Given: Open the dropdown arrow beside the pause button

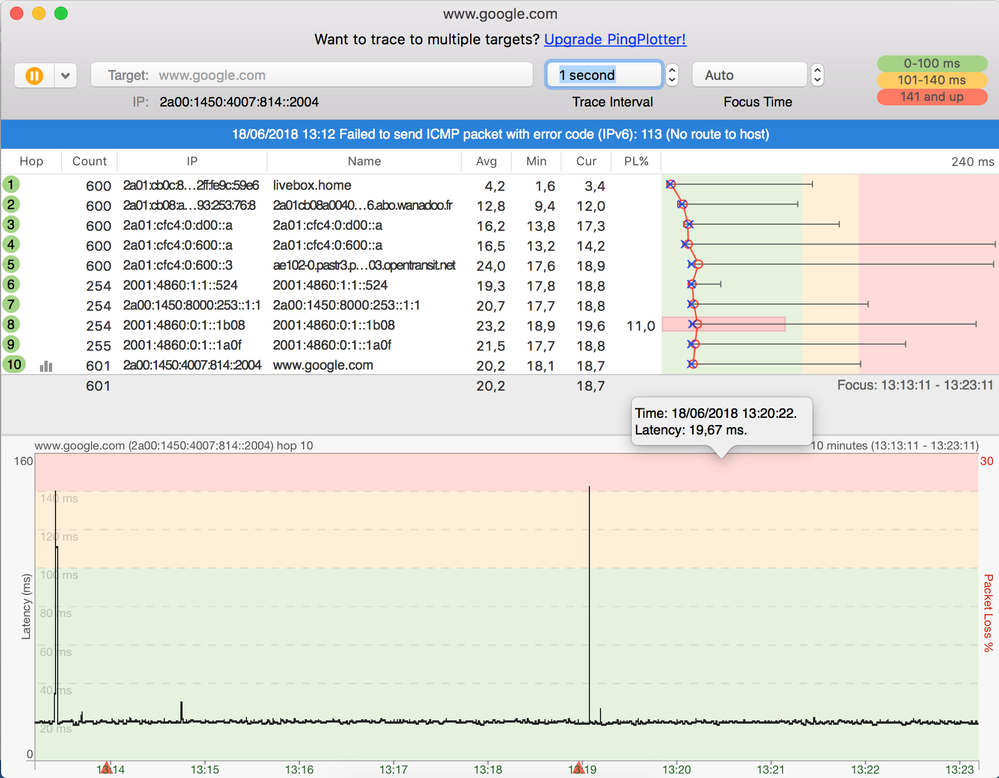Looking at the screenshot, I should pyautogui.click(x=66, y=76).
